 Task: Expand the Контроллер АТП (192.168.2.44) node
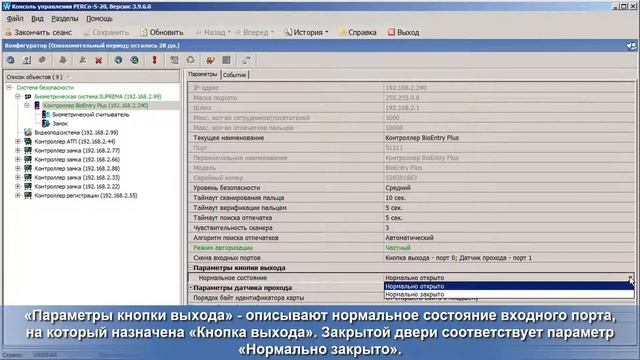[18, 141]
